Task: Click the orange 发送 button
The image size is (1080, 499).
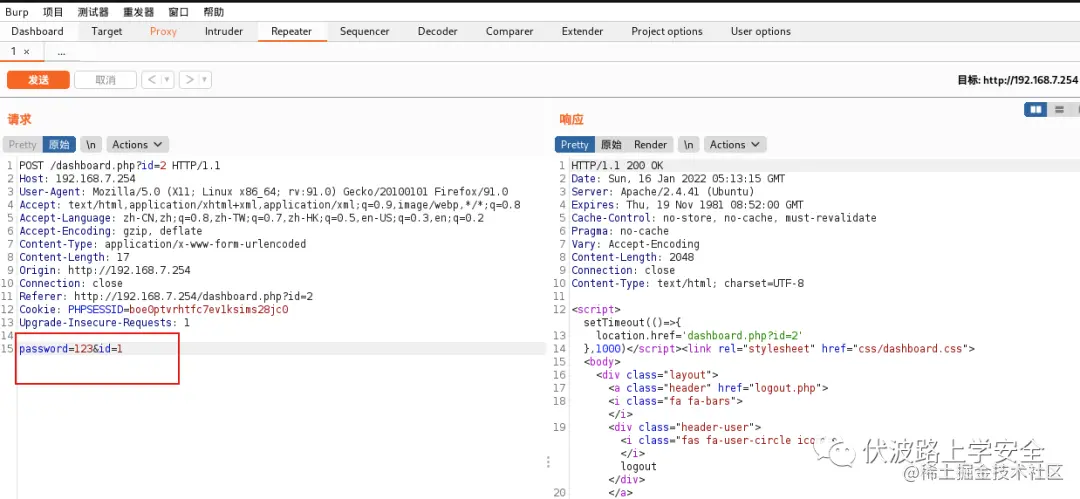Action: tap(39, 80)
